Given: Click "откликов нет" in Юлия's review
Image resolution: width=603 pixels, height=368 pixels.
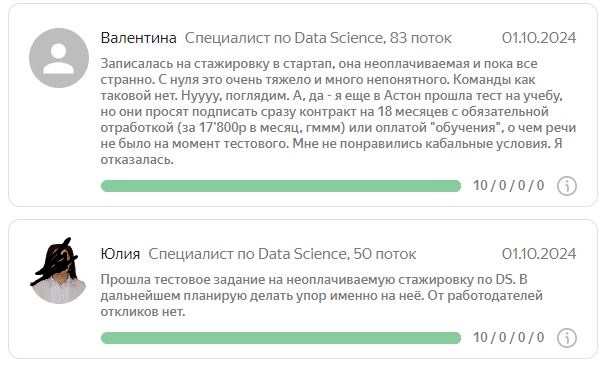Looking at the screenshot, I should [x=141, y=311].
